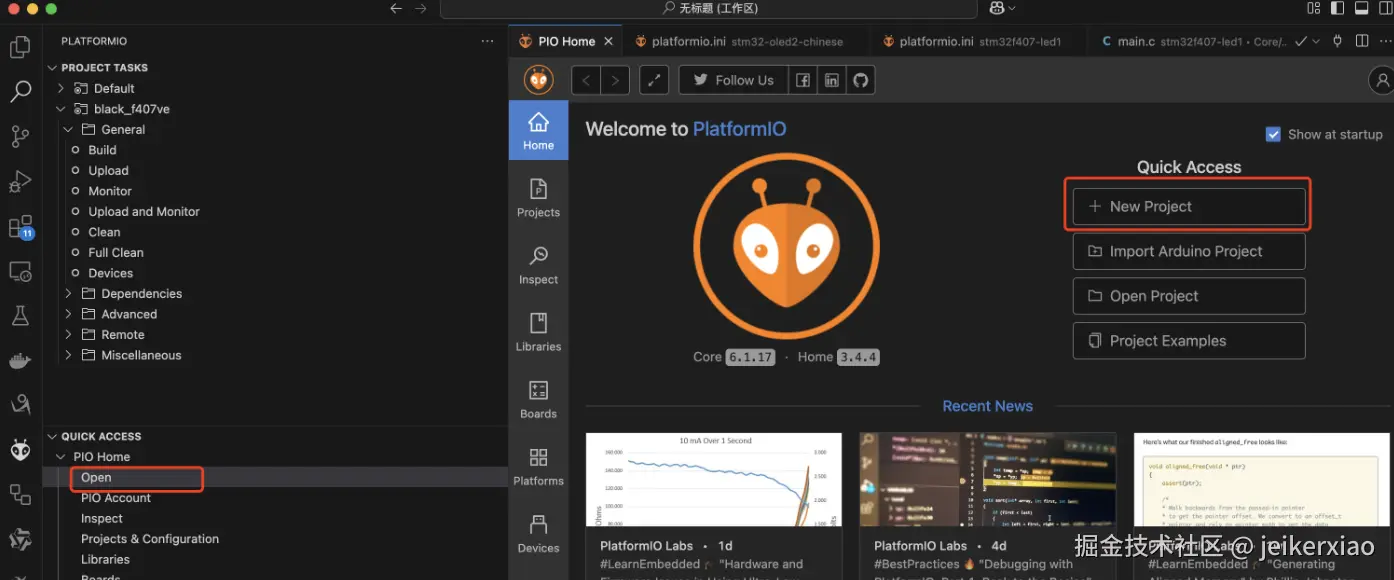Collapse the General folder
Screen dimensions: 1394x580
pyautogui.click(x=68, y=129)
